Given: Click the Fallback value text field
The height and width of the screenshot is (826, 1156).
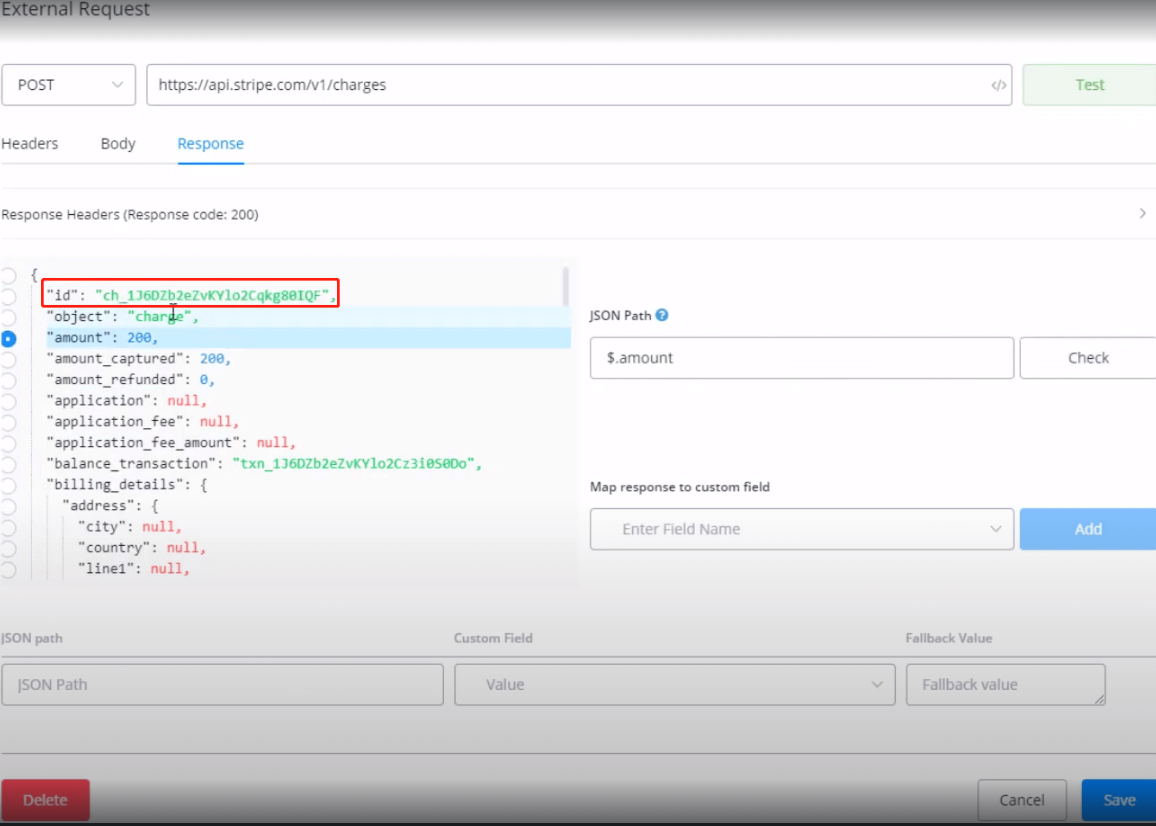Looking at the screenshot, I should coord(1005,685).
